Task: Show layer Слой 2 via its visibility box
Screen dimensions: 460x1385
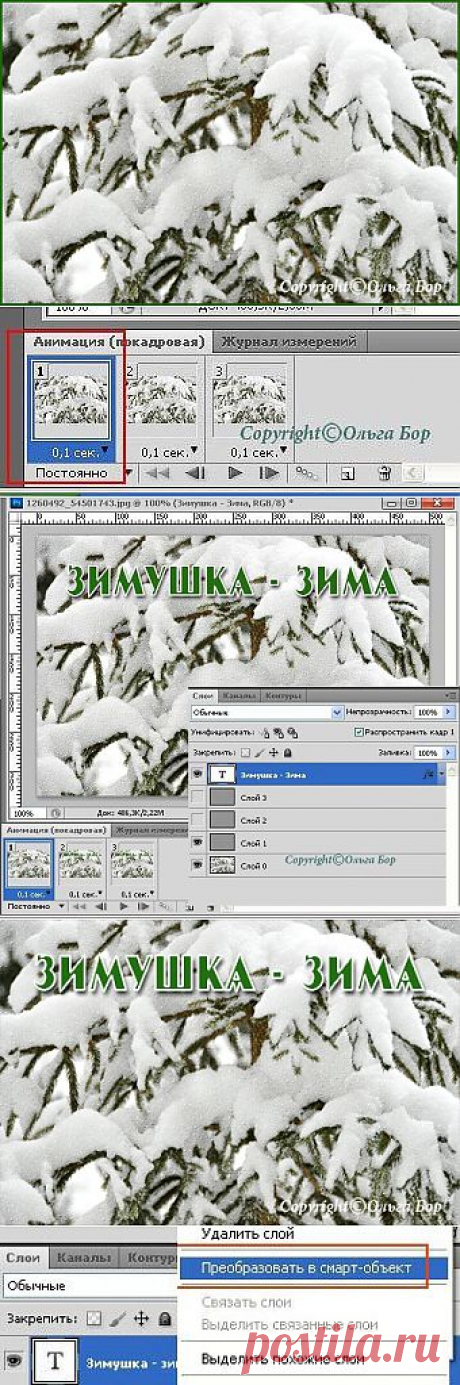Action: point(198,820)
